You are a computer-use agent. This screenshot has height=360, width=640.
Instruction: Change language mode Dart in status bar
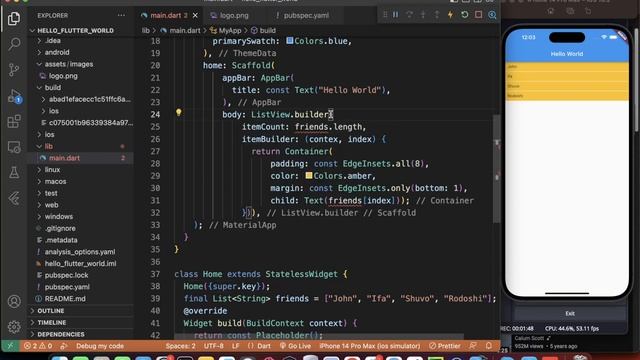264,346
